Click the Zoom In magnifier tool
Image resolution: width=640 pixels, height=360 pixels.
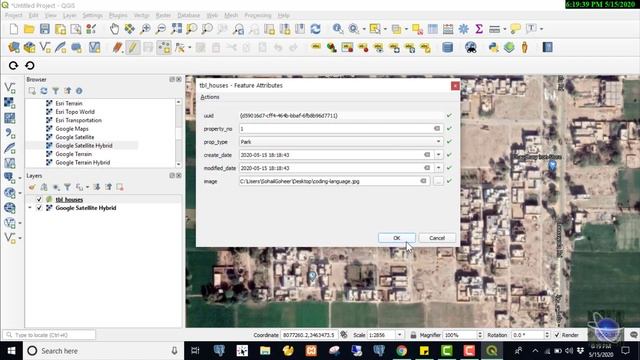pos(145,29)
